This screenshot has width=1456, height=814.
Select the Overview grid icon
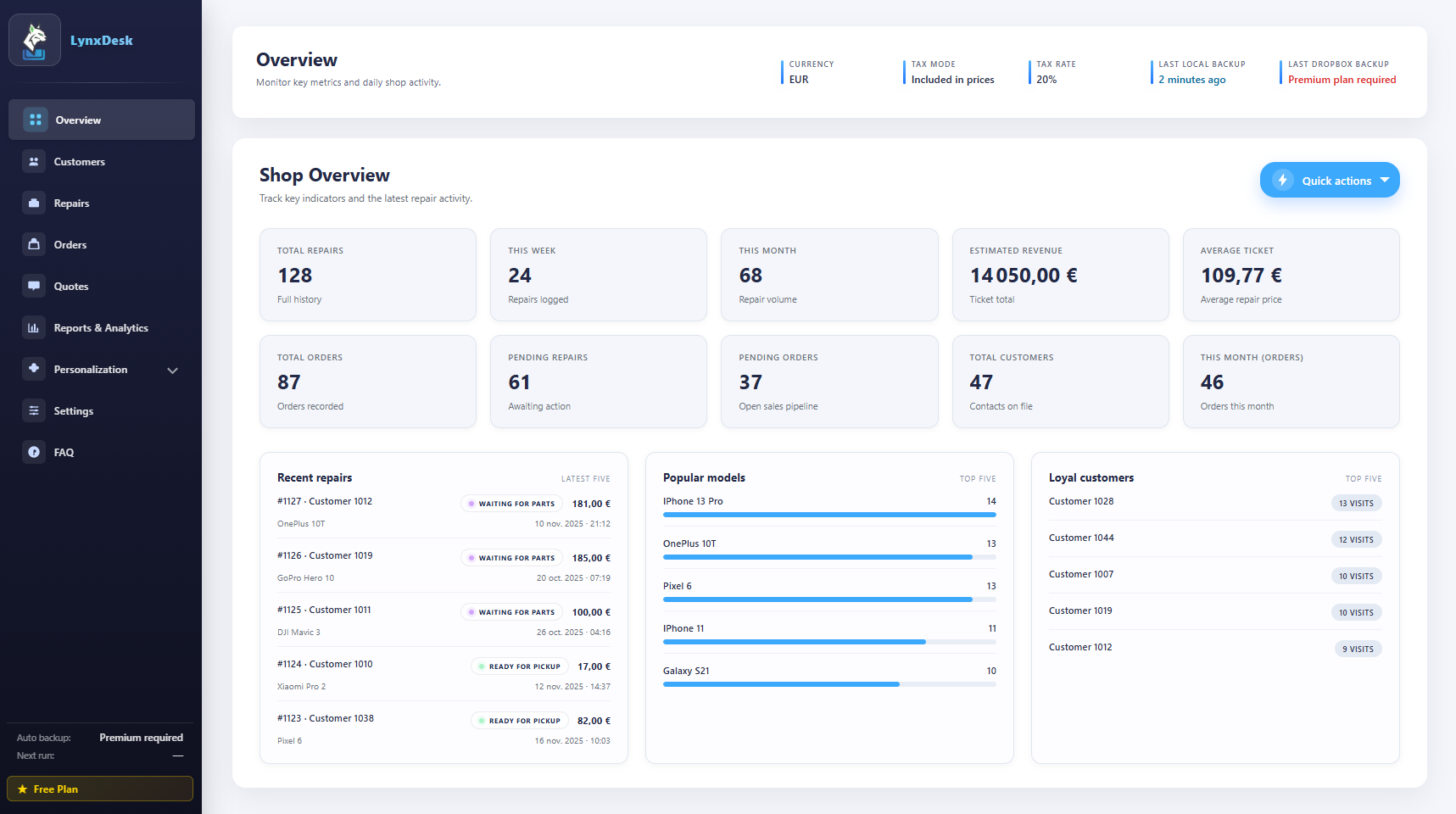[x=36, y=120]
